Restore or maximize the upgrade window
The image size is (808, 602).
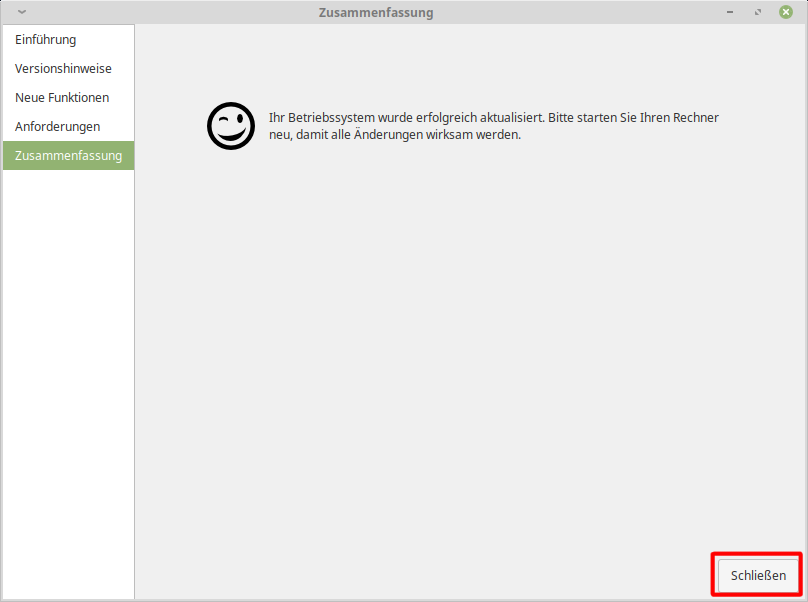pos(757,12)
